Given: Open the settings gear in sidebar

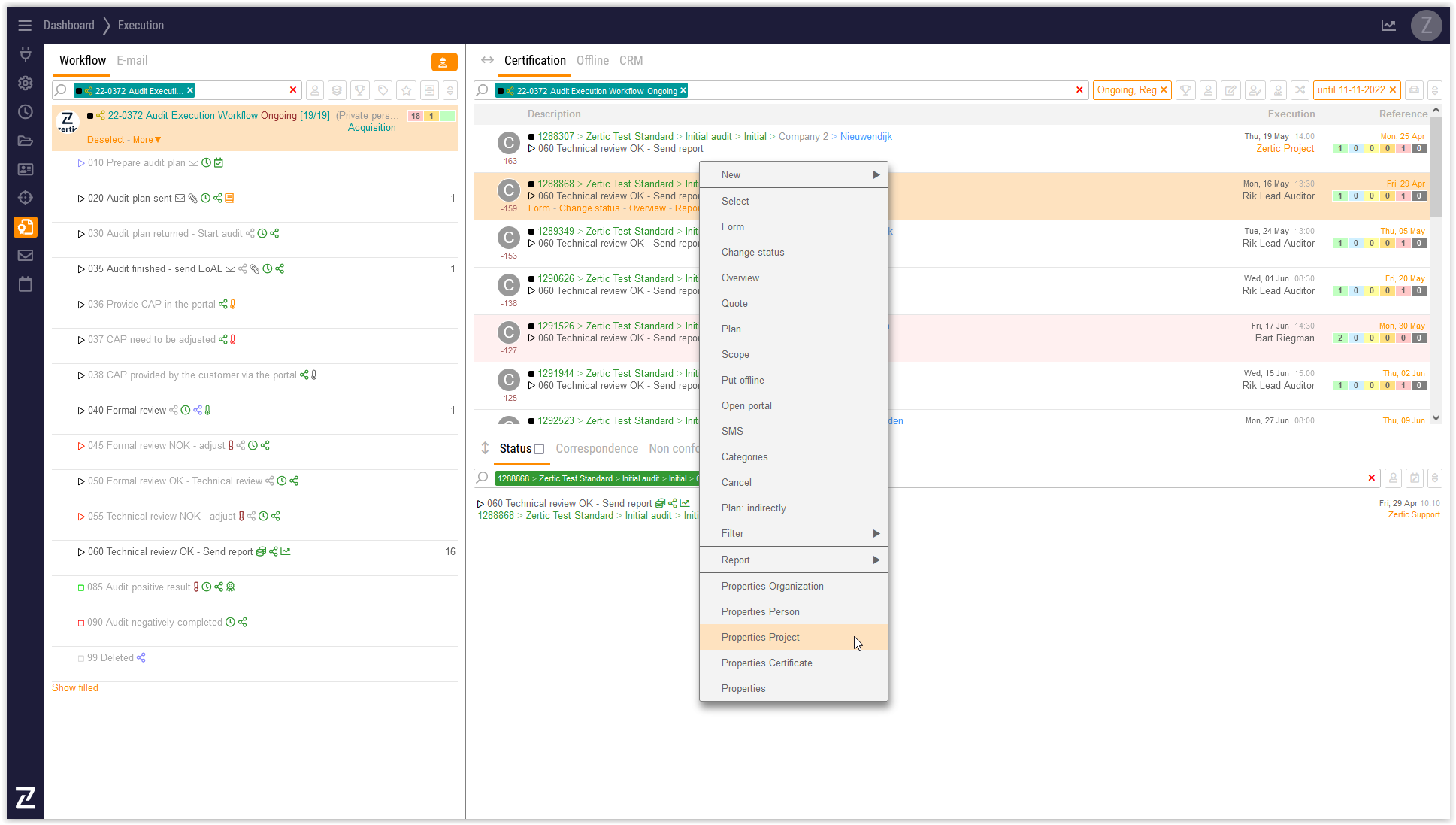Looking at the screenshot, I should pos(26,83).
